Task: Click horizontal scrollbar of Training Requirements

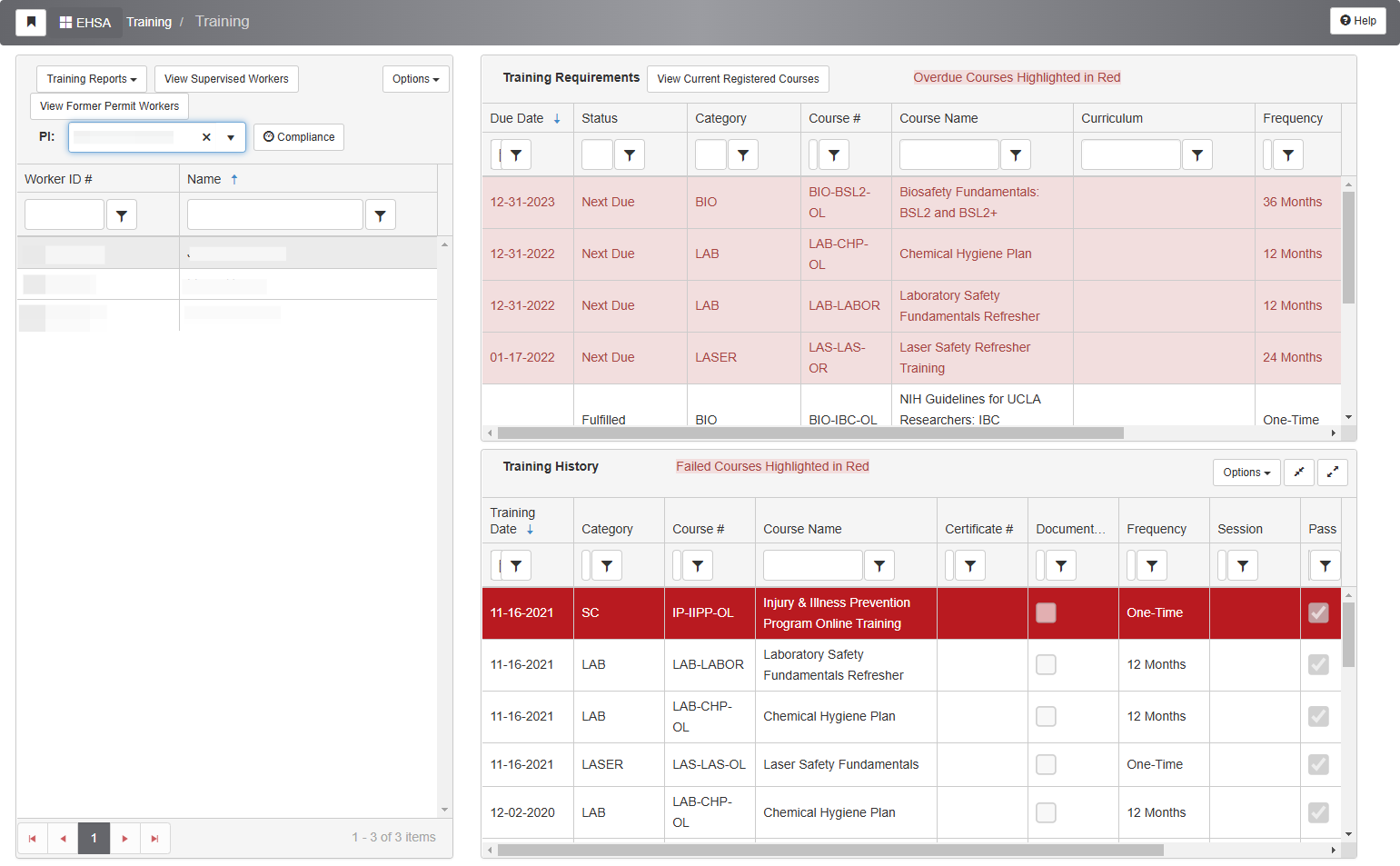Action: [810, 433]
